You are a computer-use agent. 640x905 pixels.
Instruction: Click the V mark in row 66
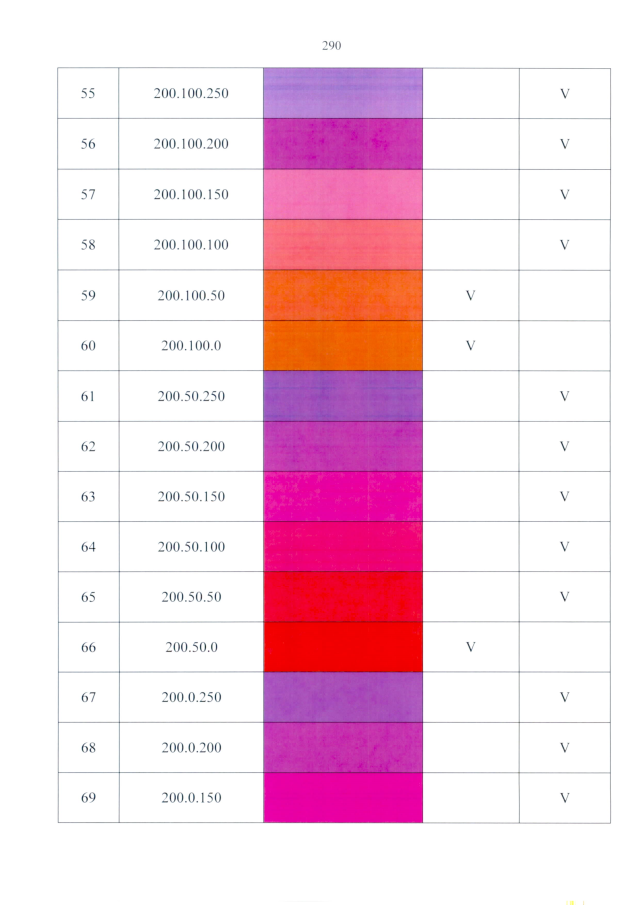(470, 647)
